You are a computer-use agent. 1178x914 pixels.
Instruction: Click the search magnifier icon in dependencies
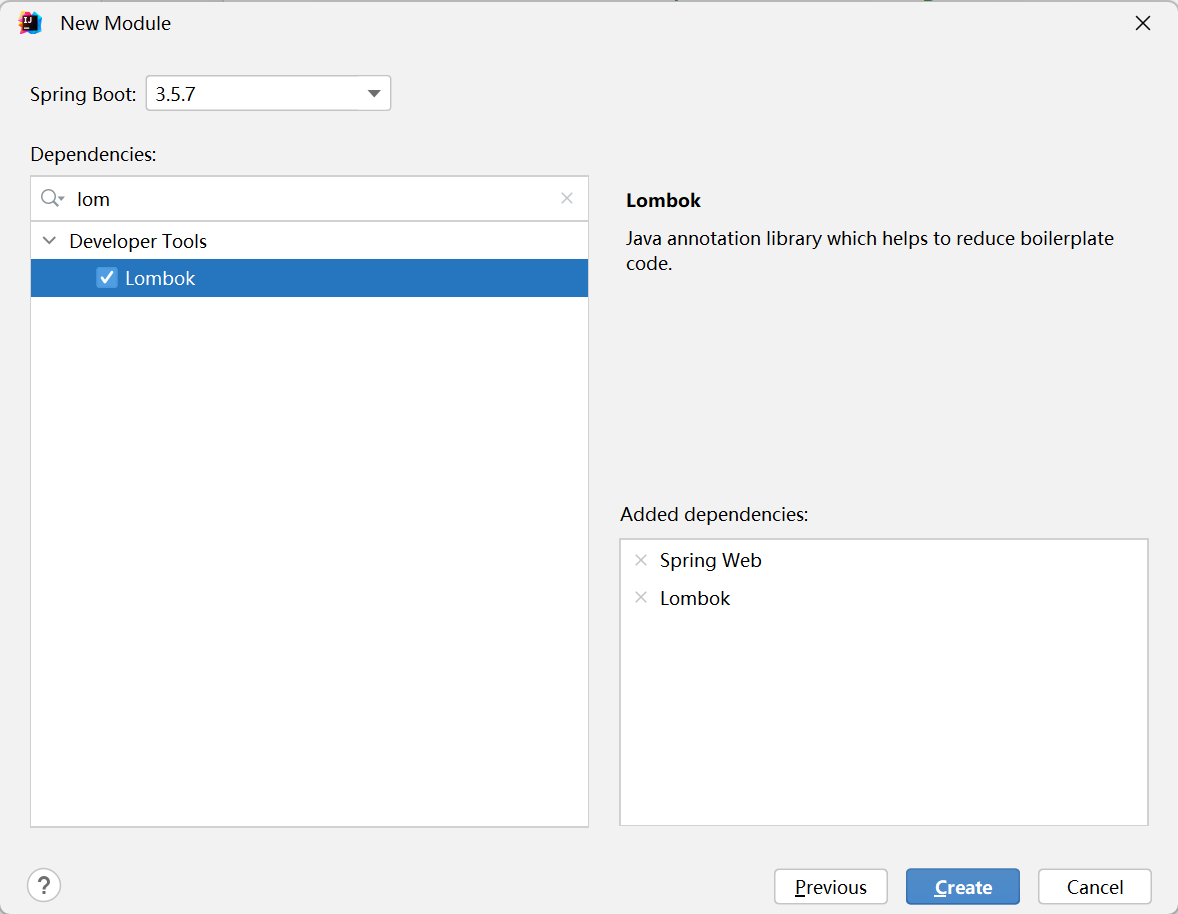pyautogui.click(x=52, y=198)
